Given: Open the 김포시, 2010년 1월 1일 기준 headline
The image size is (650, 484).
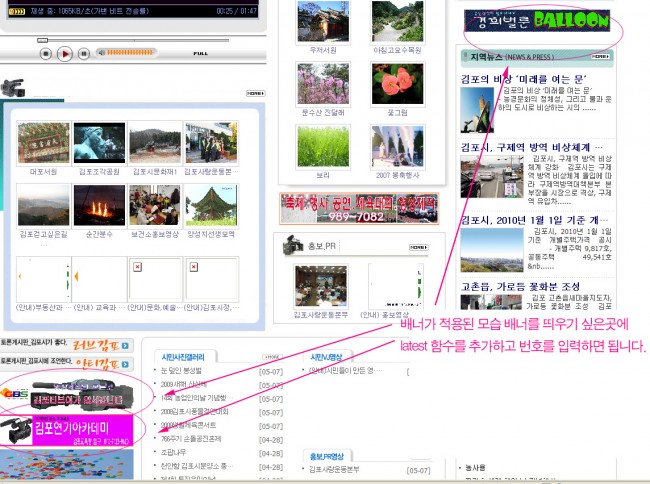Looking at the screenshot, I should pos(534,220).
